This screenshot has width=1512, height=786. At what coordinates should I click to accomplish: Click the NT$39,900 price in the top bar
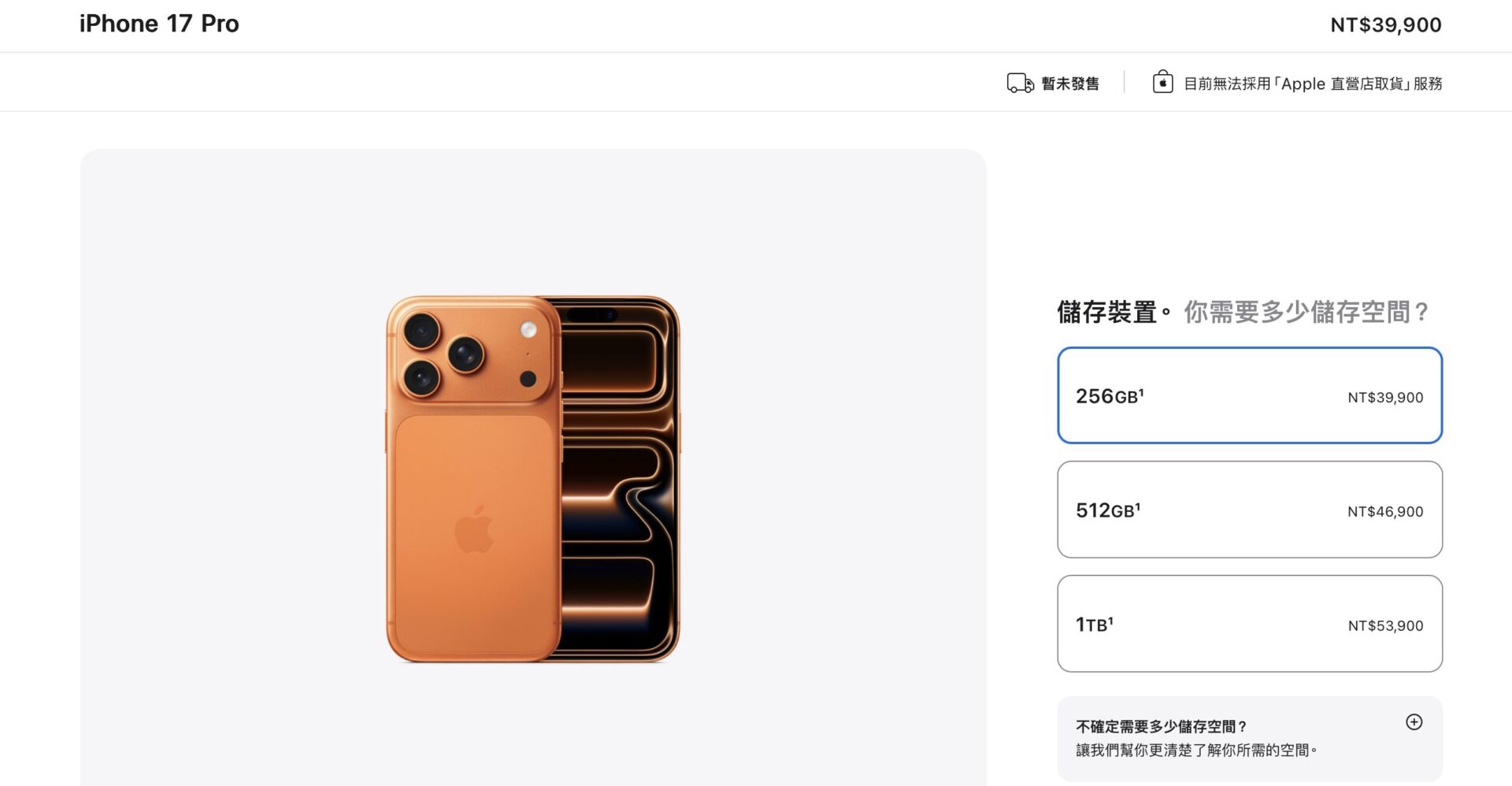click(x=1386, y=25)
